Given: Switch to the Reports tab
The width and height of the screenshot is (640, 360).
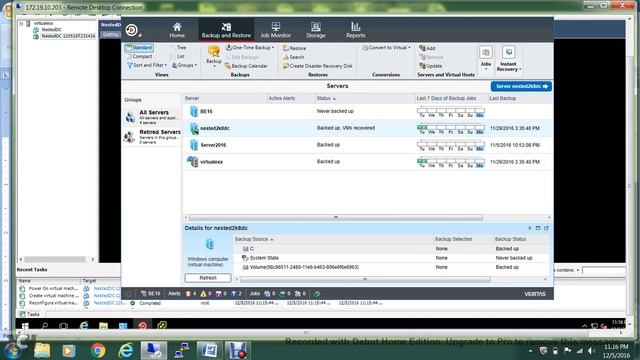Looking at the screenshot, I should pos(356,30).
